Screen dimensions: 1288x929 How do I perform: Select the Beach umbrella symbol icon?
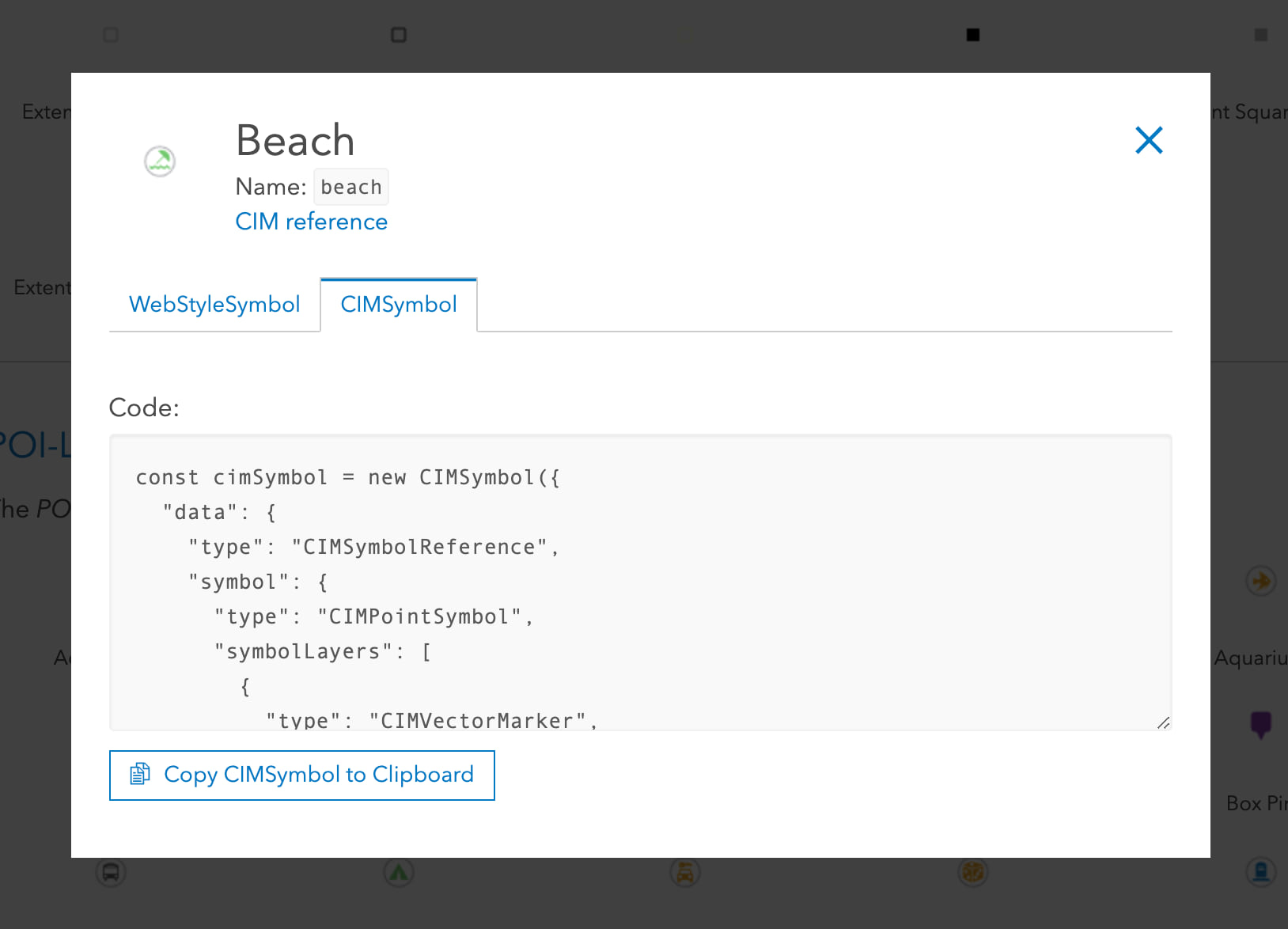159,161
